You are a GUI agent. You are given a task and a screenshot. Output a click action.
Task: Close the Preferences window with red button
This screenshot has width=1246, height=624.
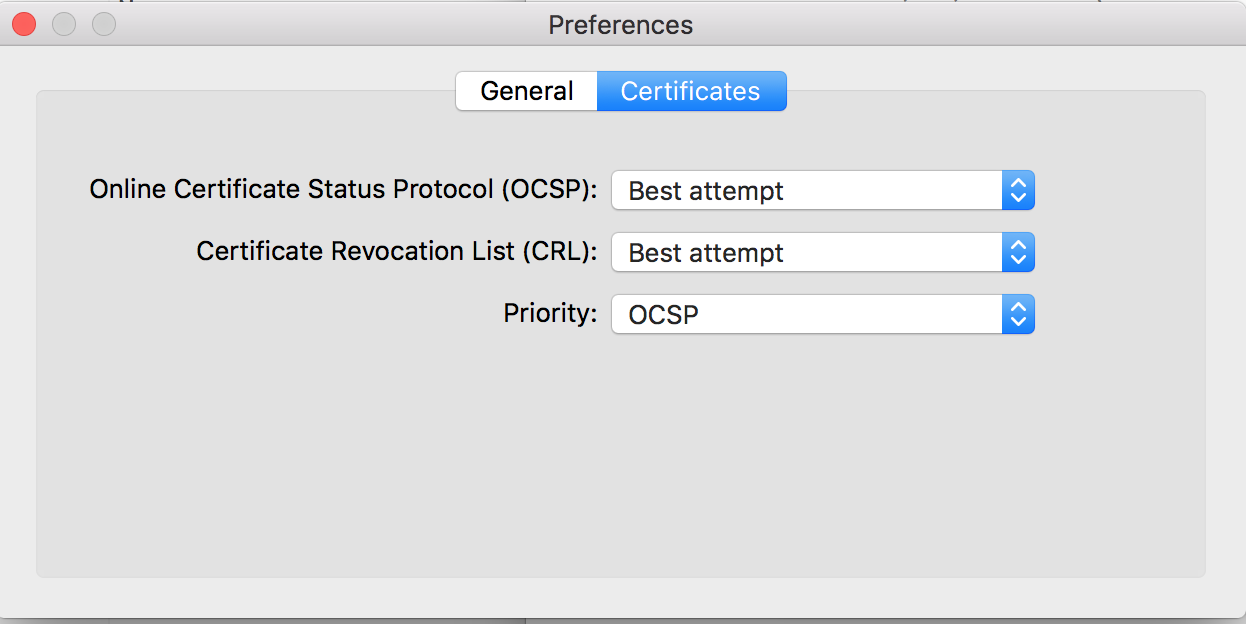click(24, 24)
